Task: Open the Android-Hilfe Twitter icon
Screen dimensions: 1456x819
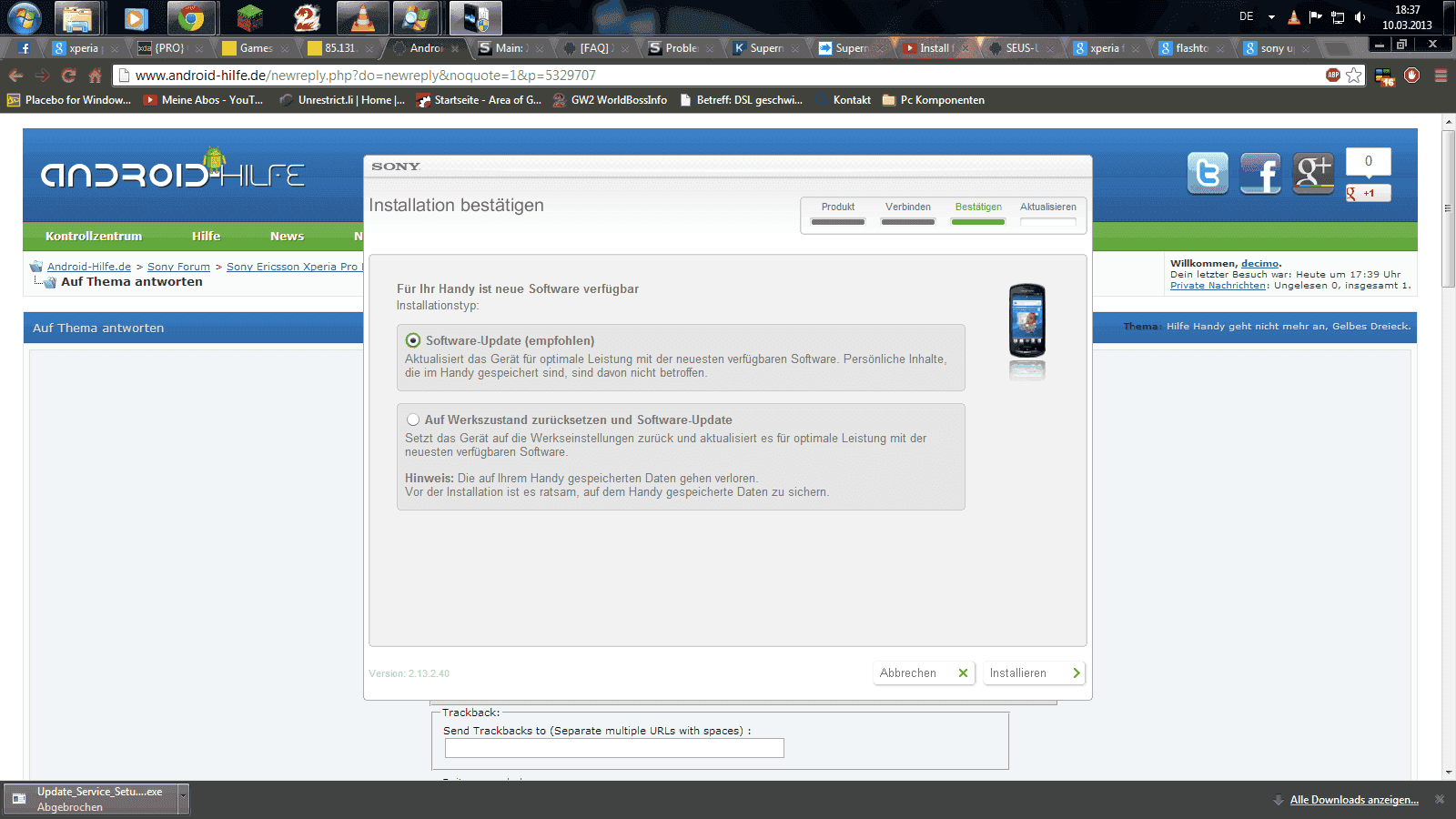Action: [x=1208, y=173]
